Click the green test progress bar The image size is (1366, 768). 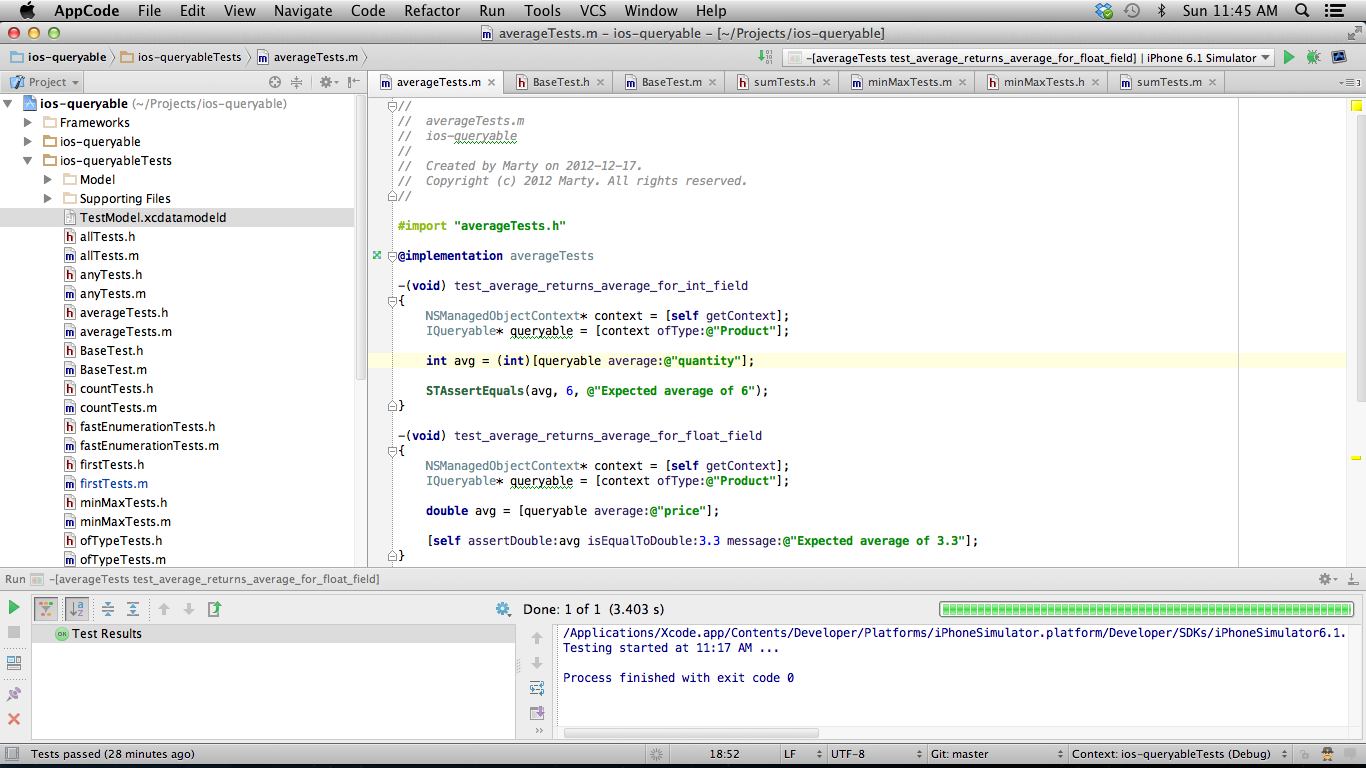(1146, 609)
